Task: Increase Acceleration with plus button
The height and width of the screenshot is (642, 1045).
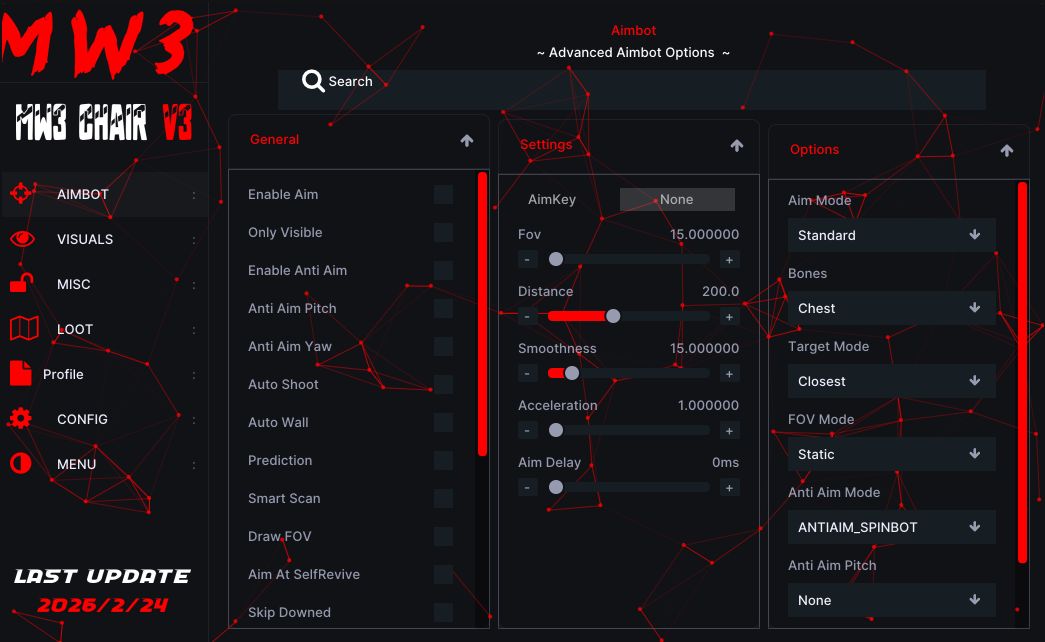Action: click(729, 431)
